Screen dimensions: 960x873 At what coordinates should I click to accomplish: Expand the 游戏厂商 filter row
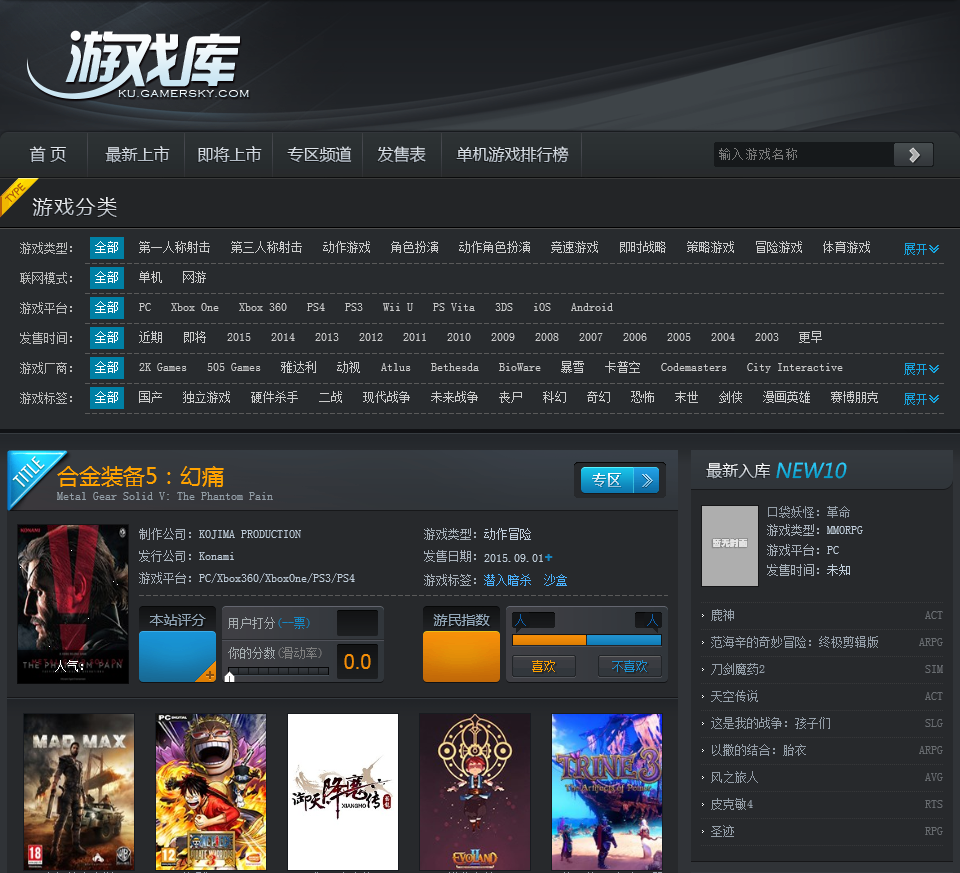[921, 369]
